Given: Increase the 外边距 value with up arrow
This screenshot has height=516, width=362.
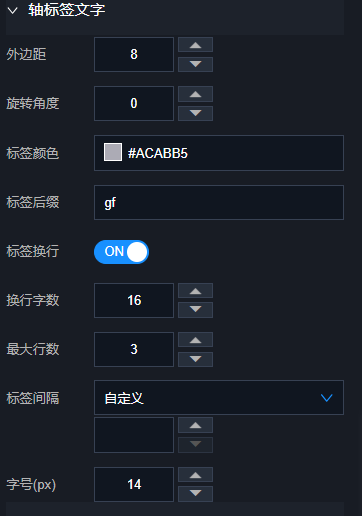Looking at the screenshot, I should point(195,45).
